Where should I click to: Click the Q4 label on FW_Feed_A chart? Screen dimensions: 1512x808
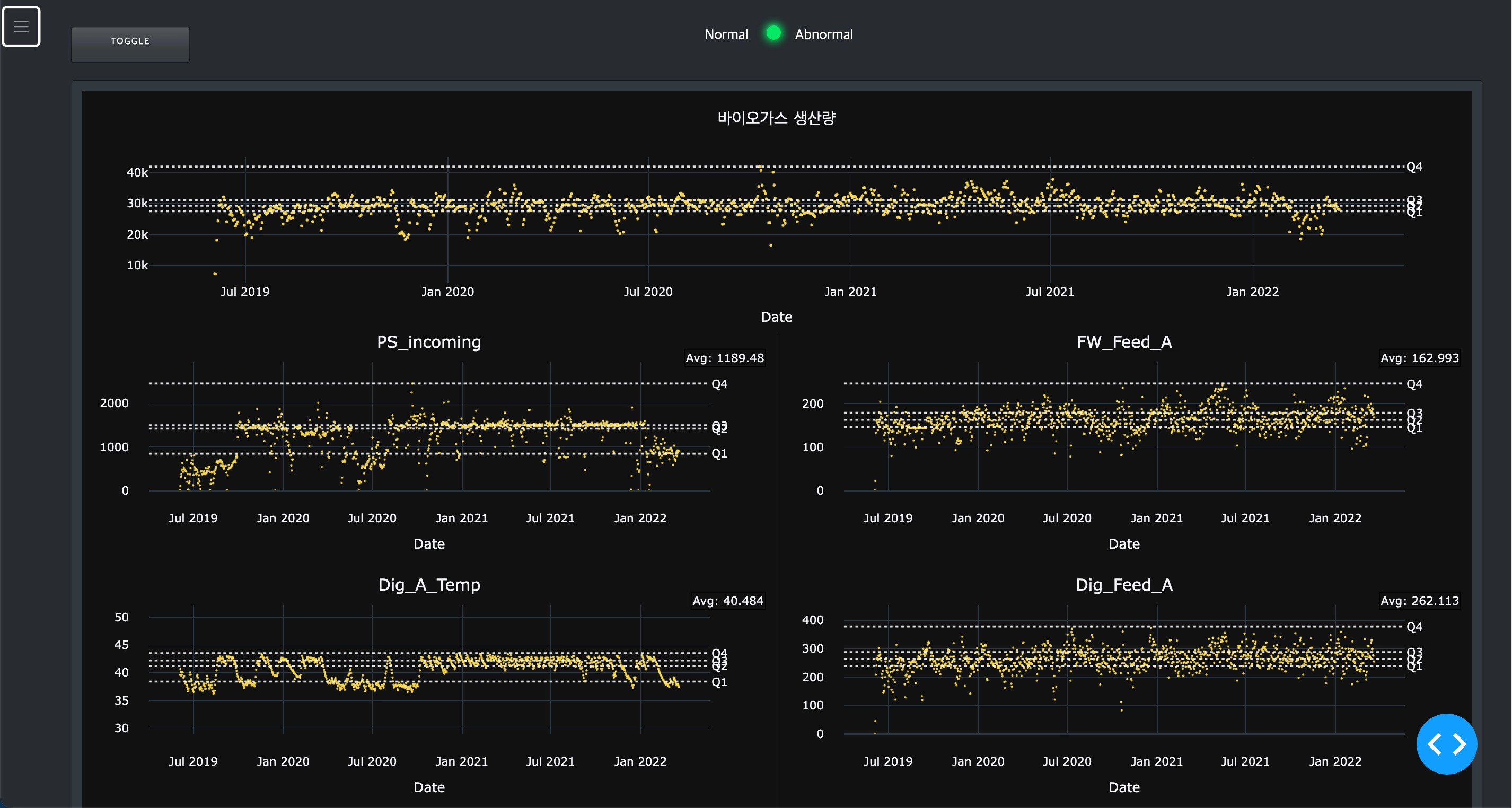[1414, 384]
